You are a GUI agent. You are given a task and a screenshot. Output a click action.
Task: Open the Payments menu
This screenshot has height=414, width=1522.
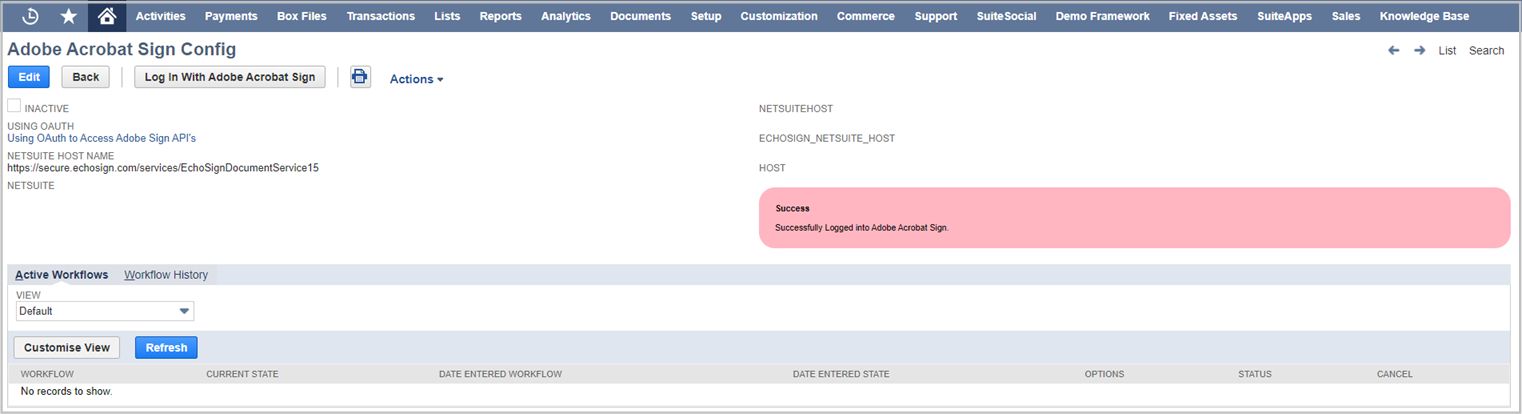pyautogui.click(x=231, y=16)
